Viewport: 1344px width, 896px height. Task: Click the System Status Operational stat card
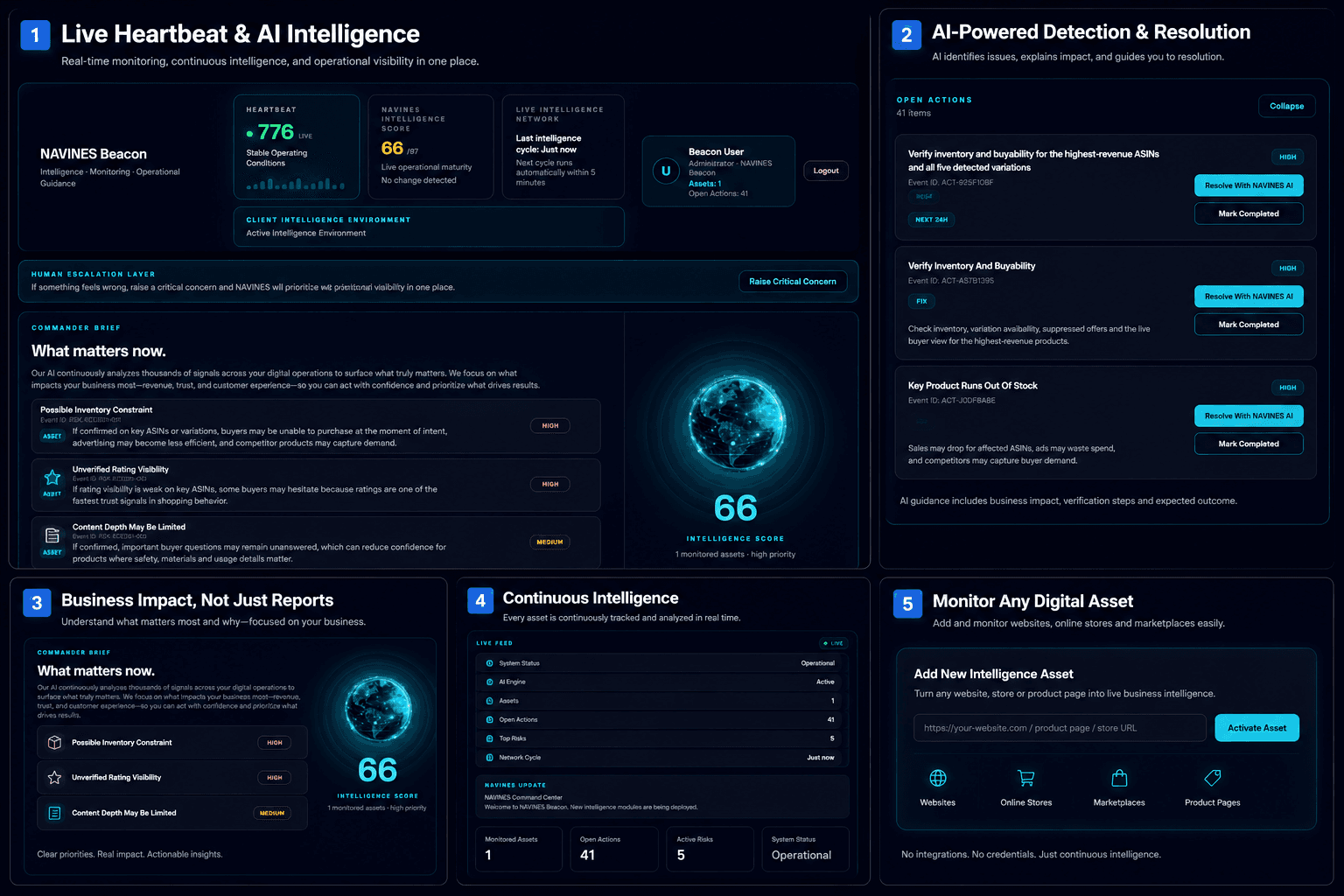805,849
